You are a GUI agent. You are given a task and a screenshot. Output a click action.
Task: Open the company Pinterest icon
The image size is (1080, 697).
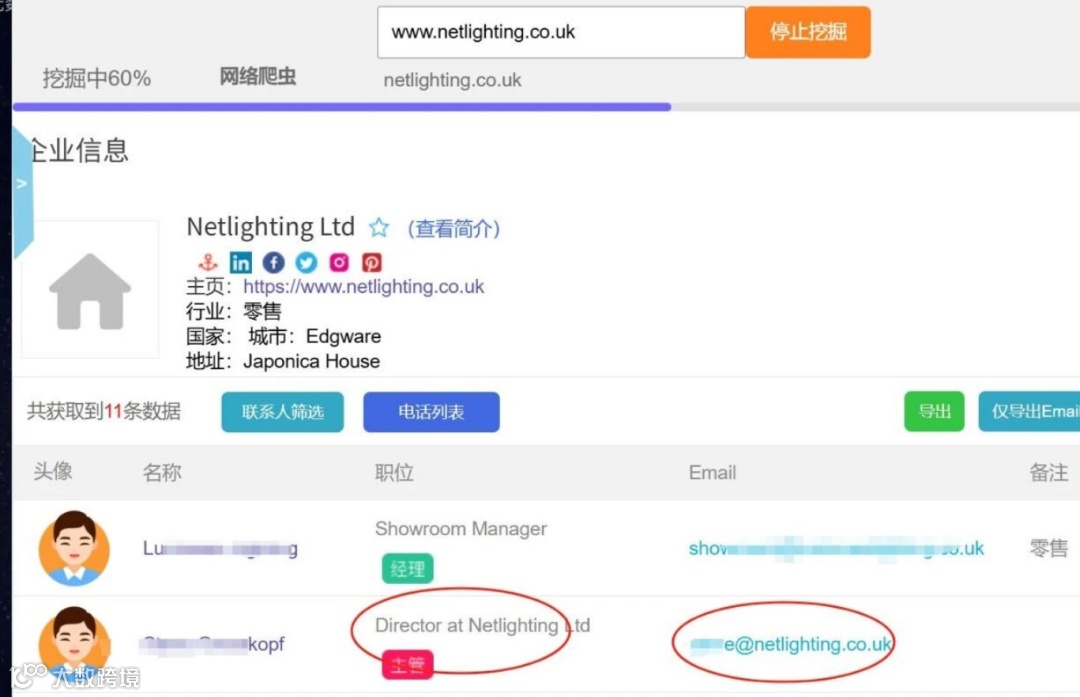coord(372,262)
